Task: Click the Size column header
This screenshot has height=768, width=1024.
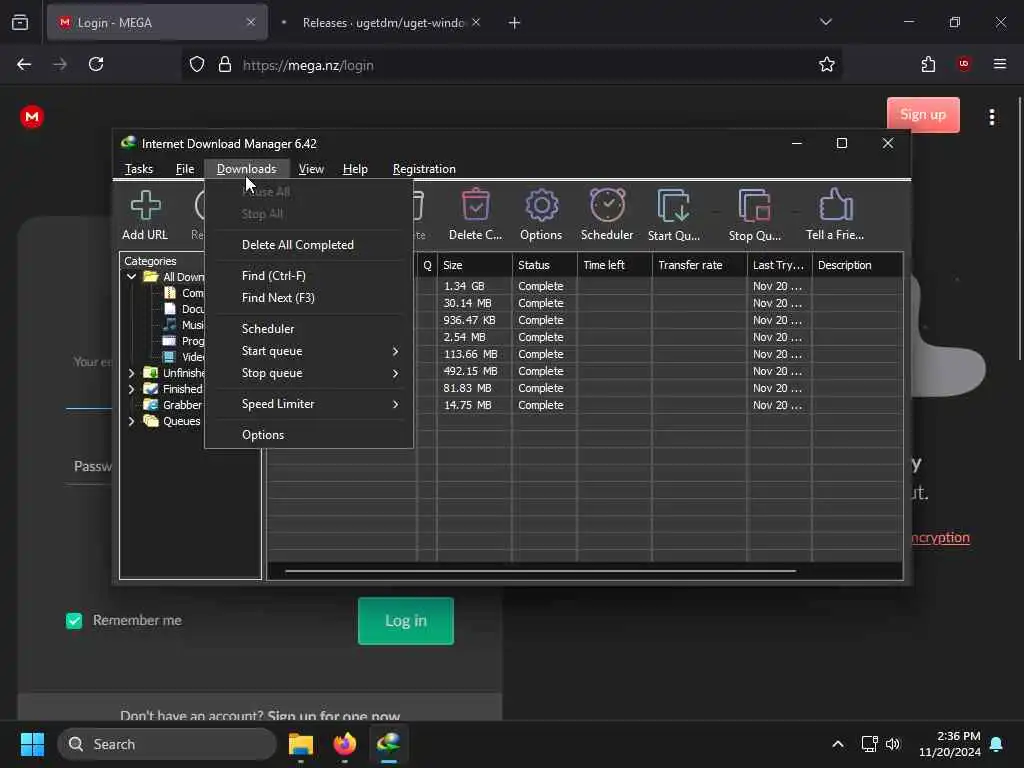Action: (x=474, y=265)
